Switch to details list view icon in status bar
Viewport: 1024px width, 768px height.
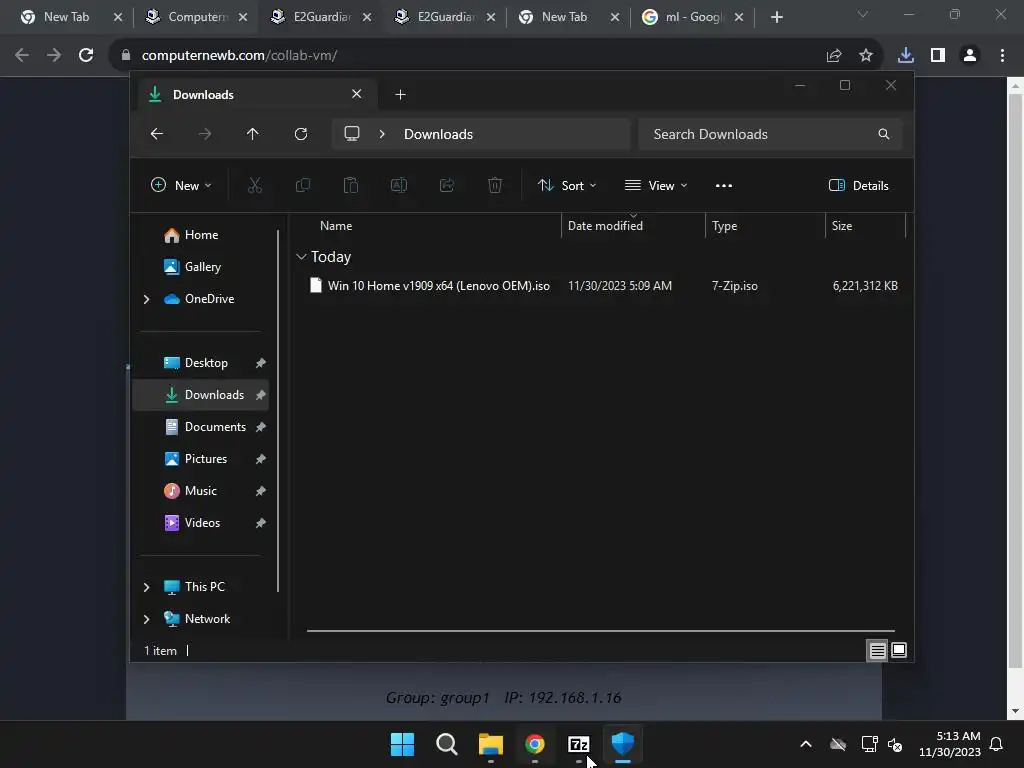[x=877, y=650]
